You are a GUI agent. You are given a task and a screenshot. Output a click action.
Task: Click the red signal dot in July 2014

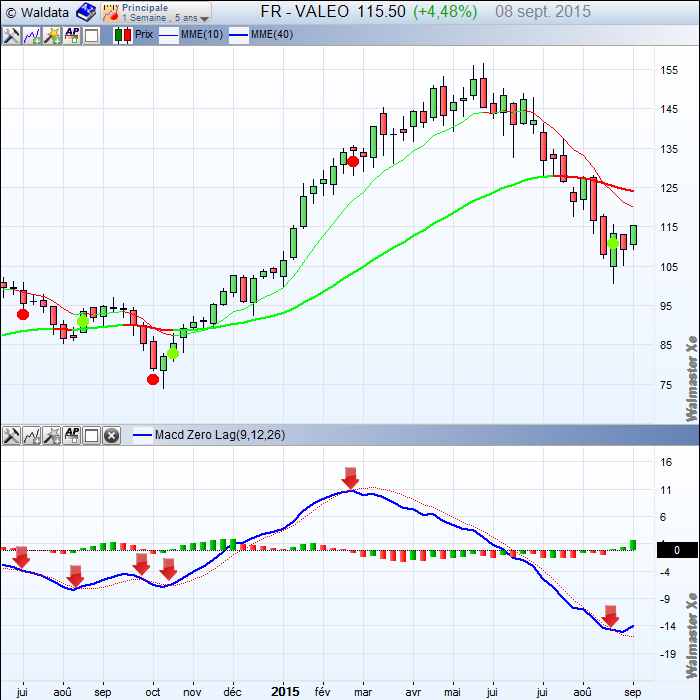[23, 314]
